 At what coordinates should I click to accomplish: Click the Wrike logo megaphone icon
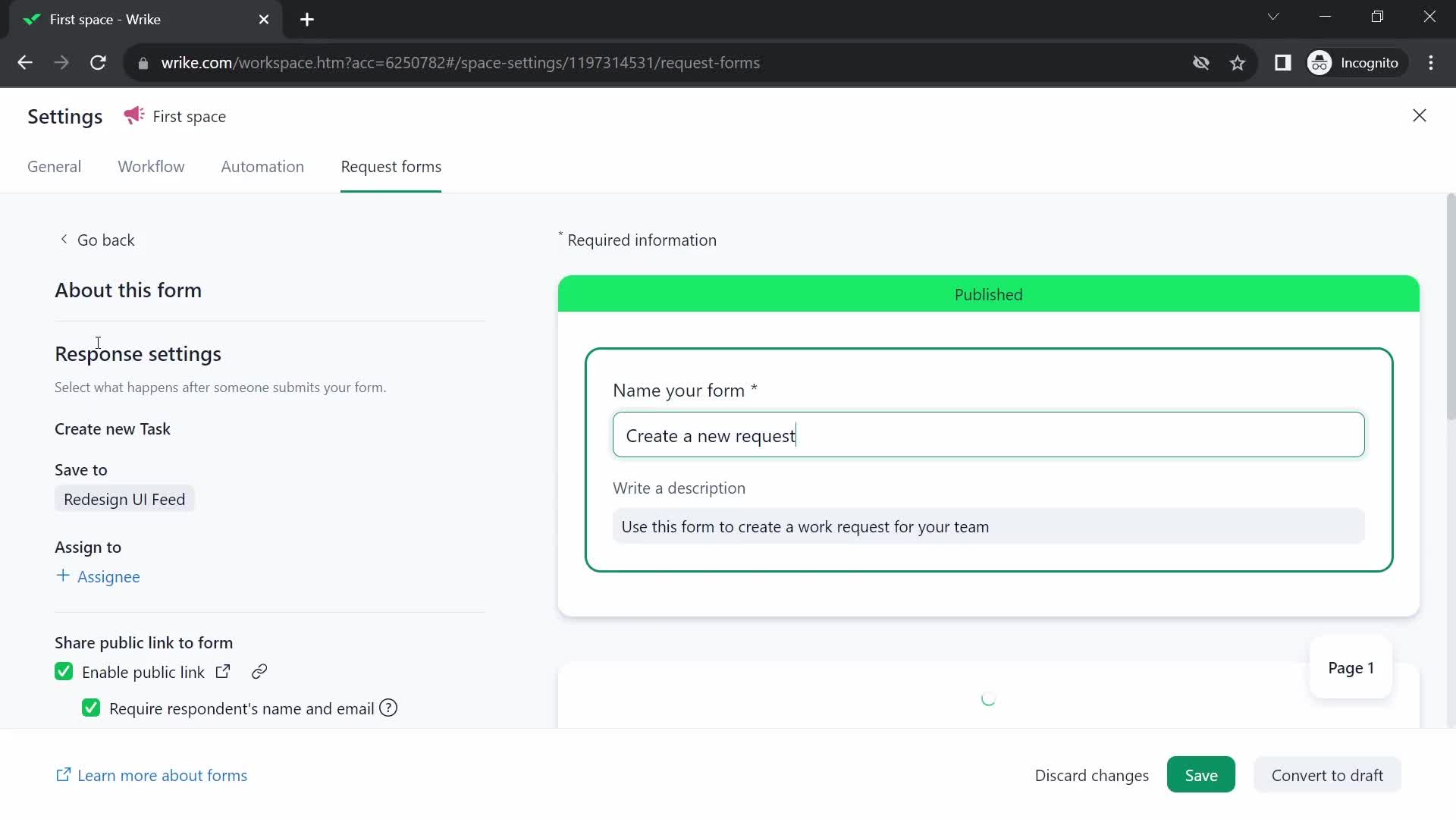[x=133, y=116]
